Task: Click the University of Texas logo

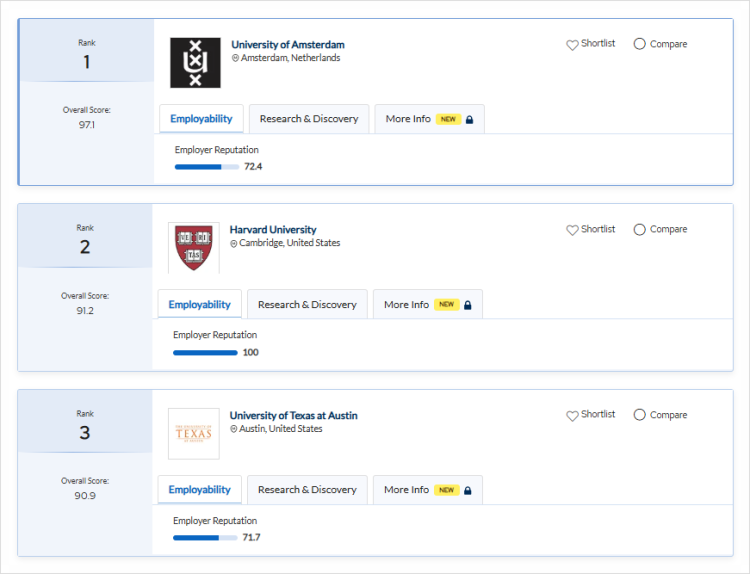Action: pos(193,433)
